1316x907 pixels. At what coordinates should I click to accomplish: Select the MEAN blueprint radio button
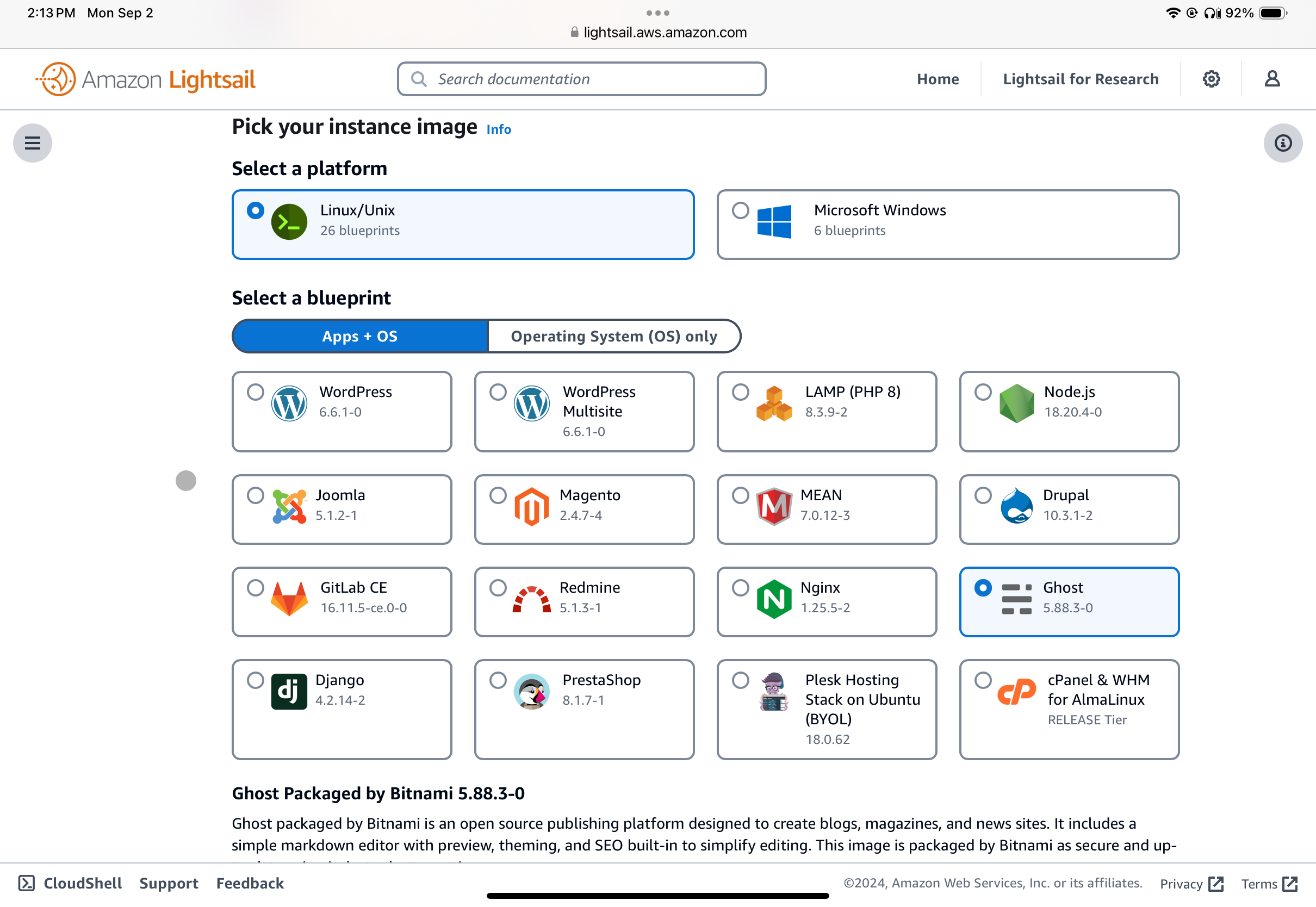click(x=741, y=495)
